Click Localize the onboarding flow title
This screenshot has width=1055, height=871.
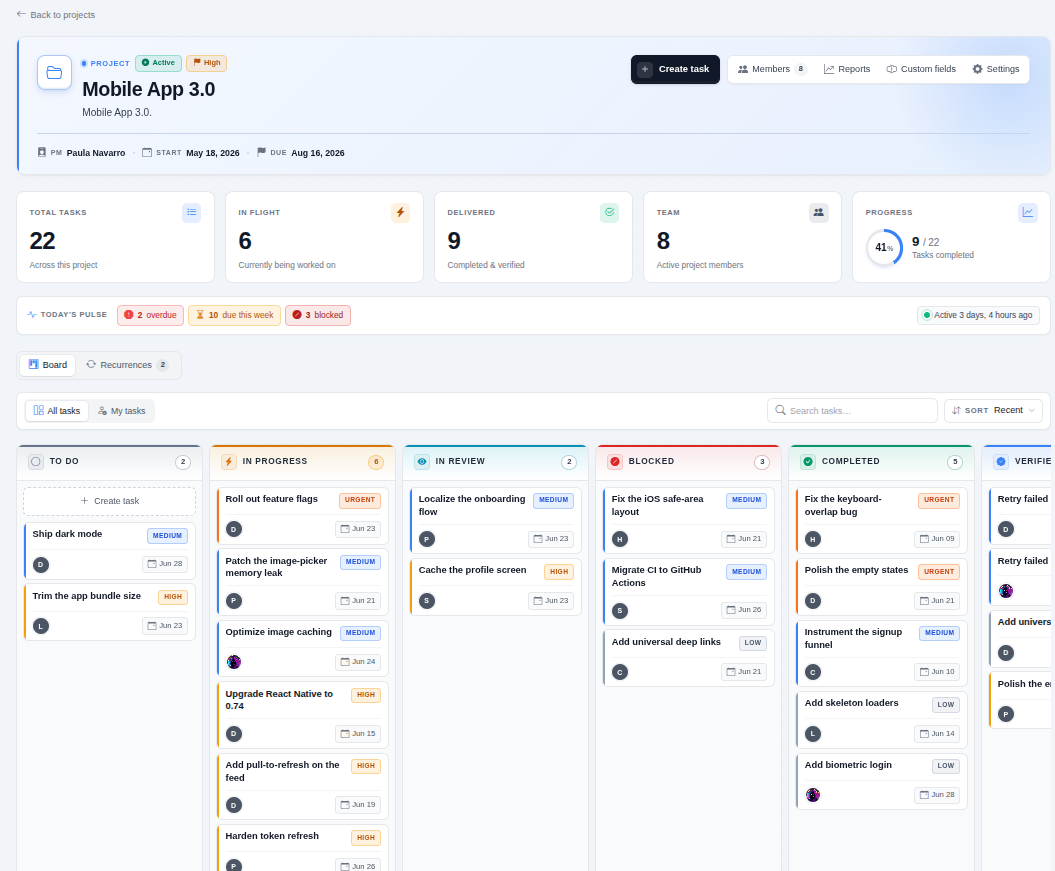tap(472, 505)
